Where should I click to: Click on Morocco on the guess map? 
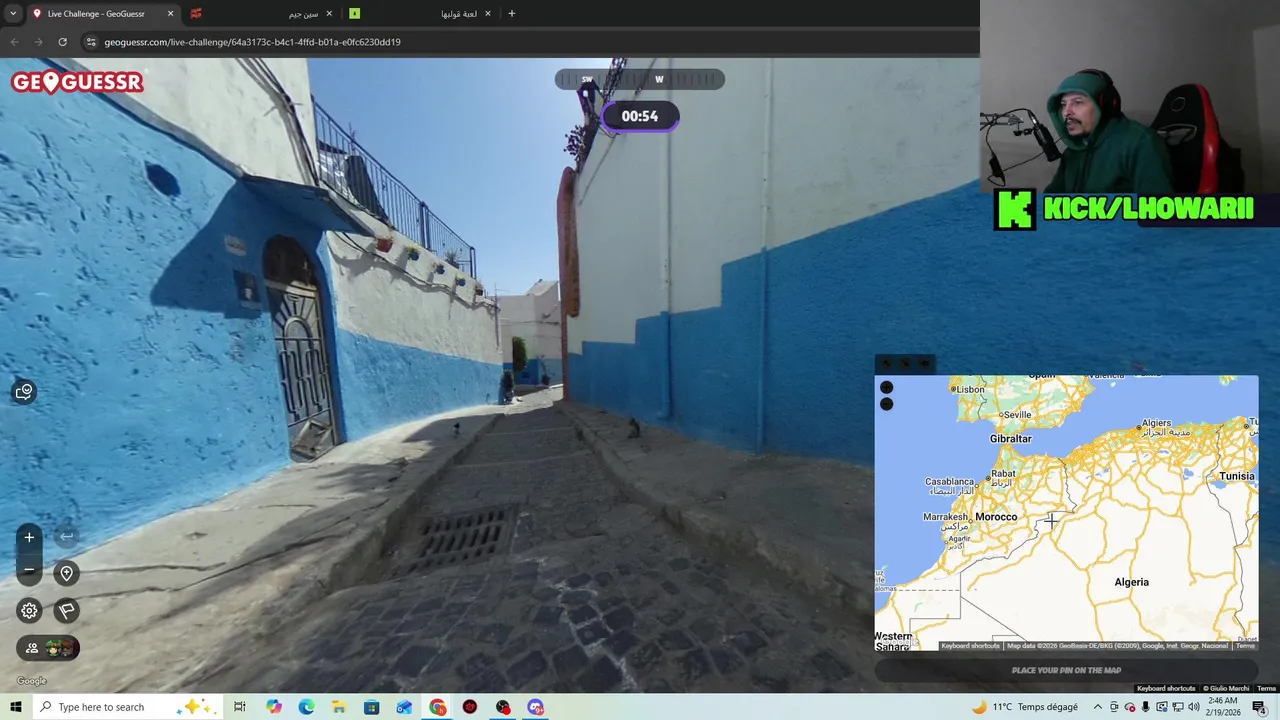996,517
